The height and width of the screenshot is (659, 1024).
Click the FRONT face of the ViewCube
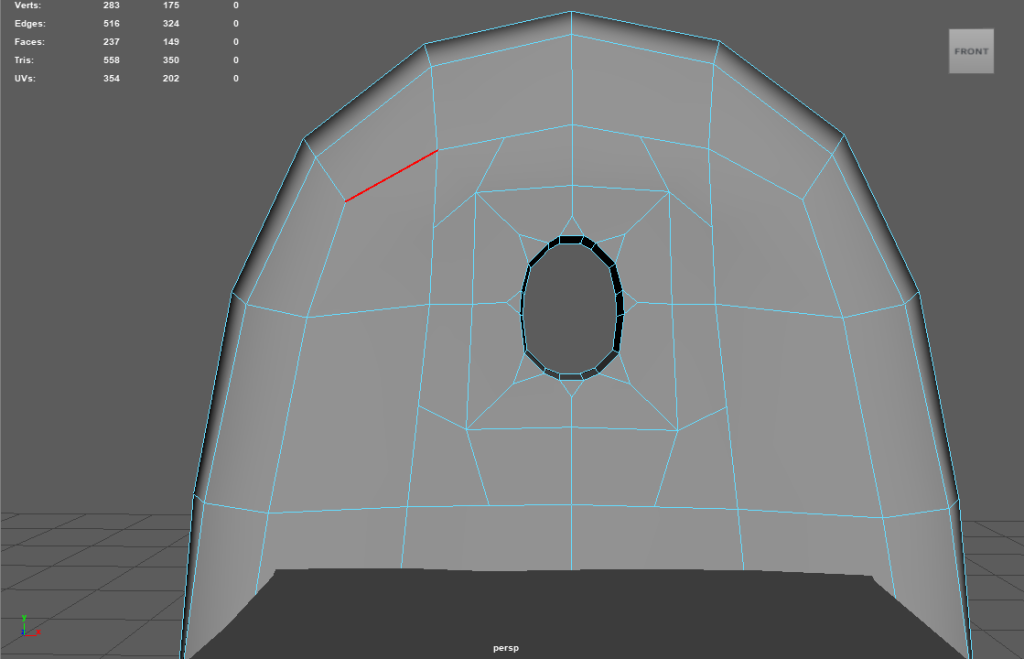971,51
